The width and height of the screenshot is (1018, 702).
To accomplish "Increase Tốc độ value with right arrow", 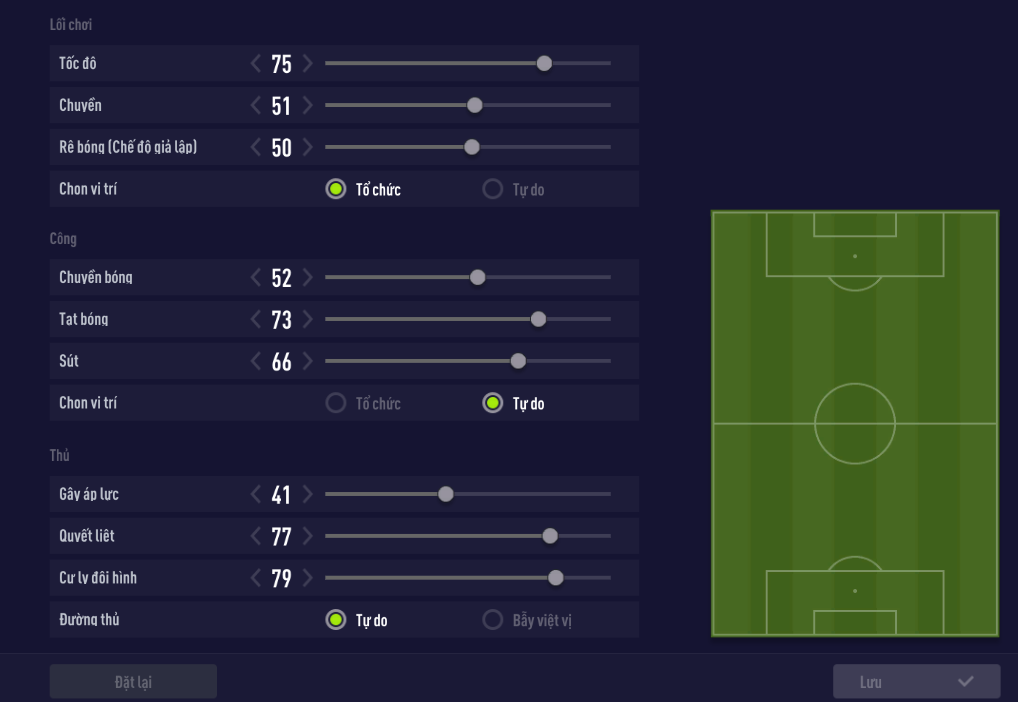I will coord(307,64).
